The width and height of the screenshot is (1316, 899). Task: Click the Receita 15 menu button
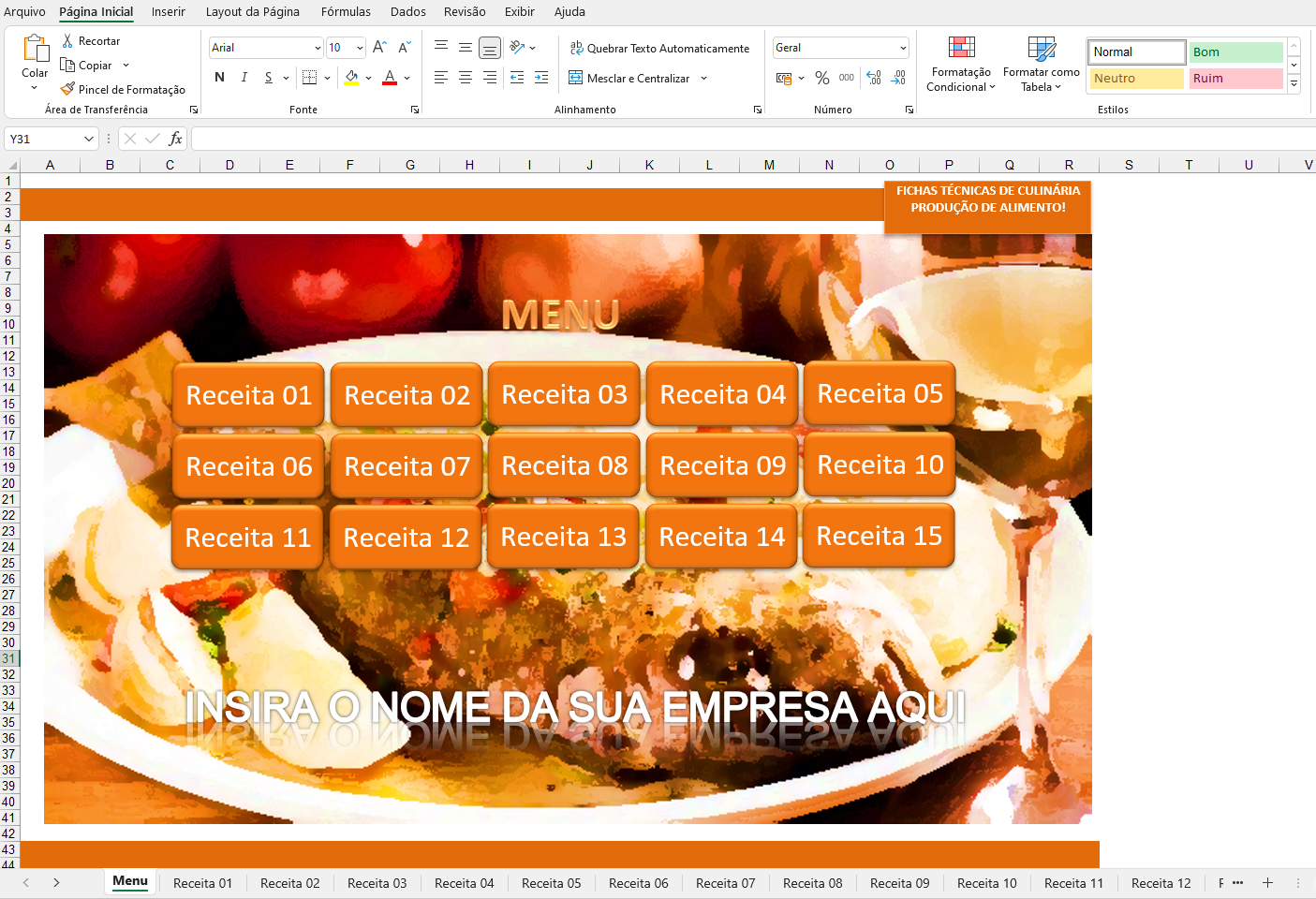coord(879,536)
